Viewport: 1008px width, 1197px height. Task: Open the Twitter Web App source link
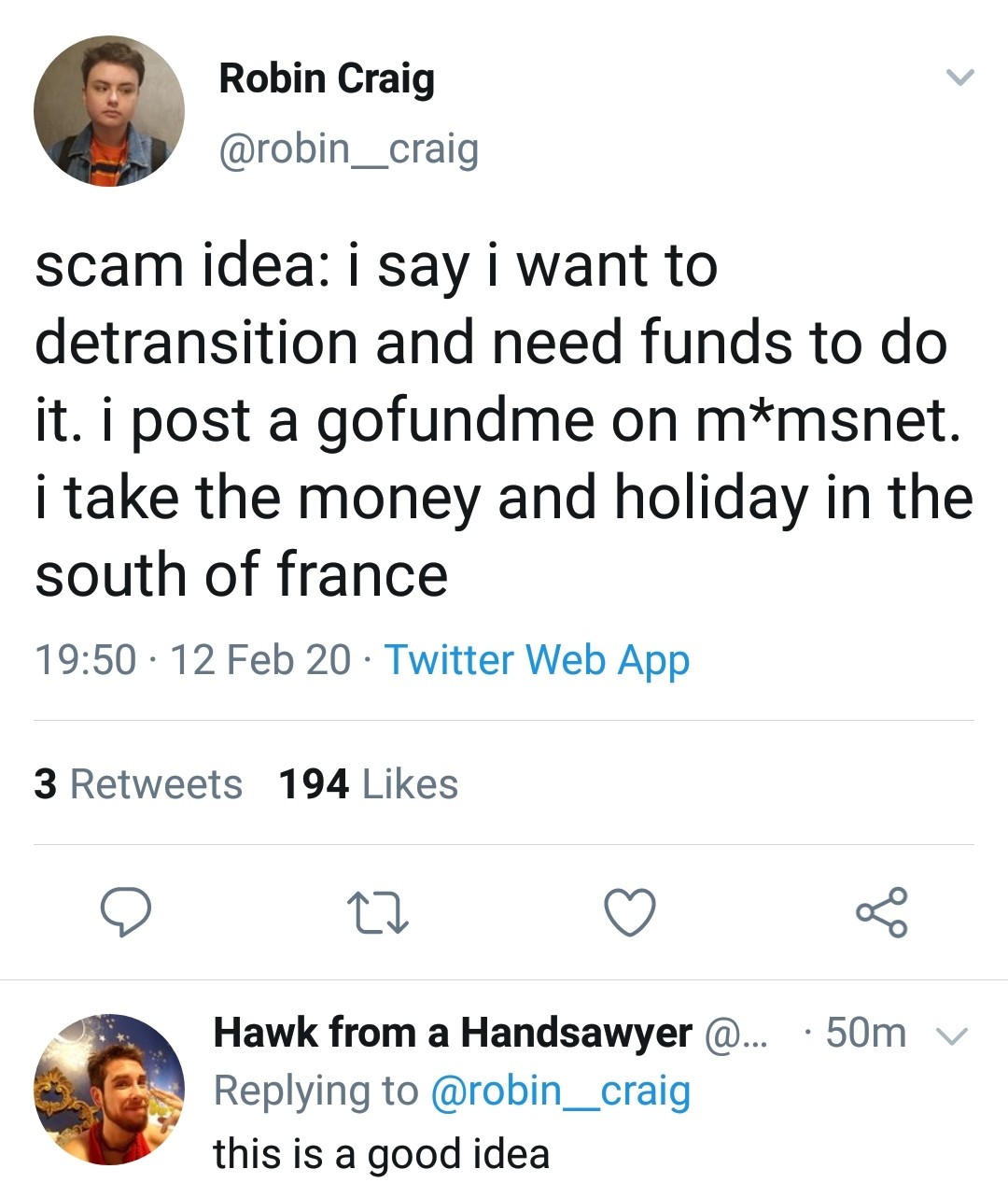pyautogui.click(x=537, y=659)
